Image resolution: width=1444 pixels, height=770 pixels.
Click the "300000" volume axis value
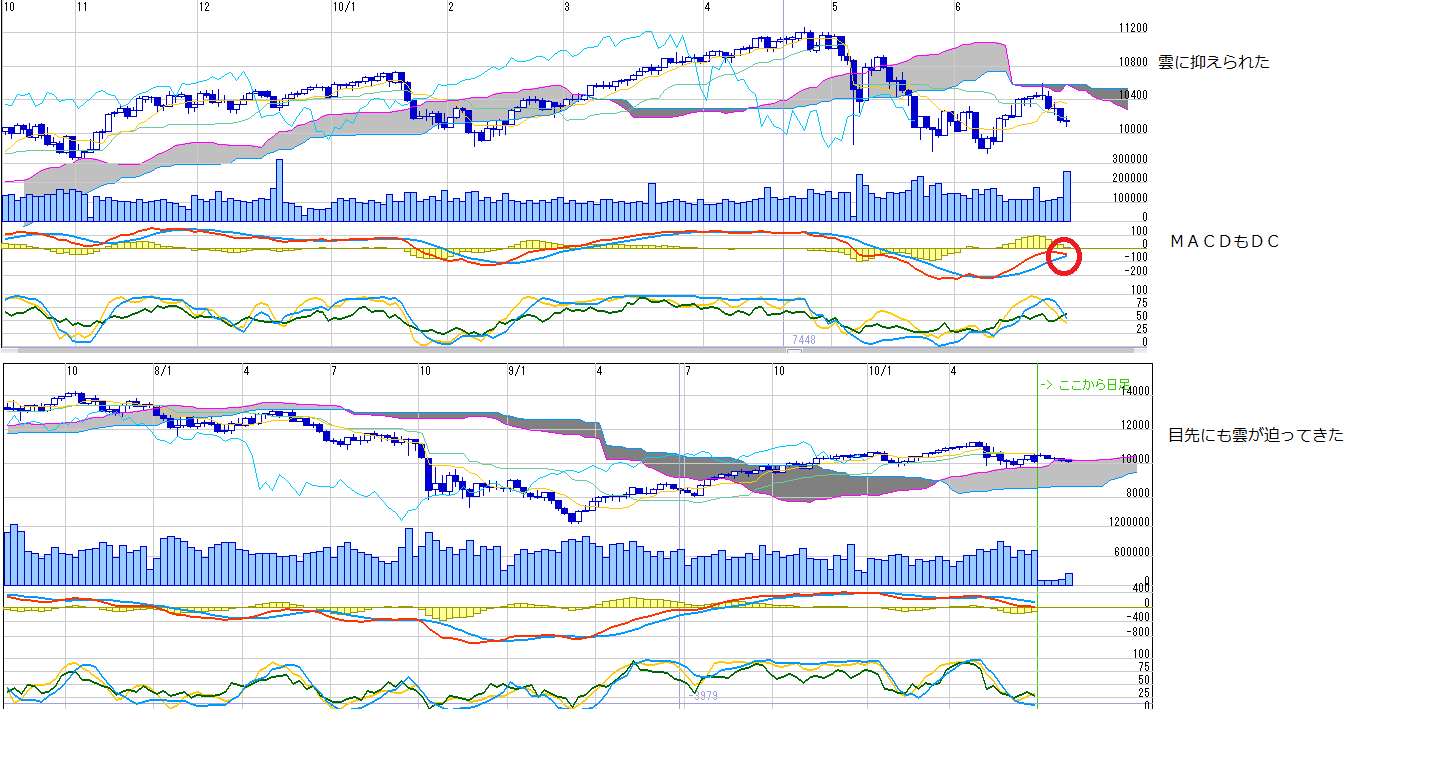(1130, 159)
